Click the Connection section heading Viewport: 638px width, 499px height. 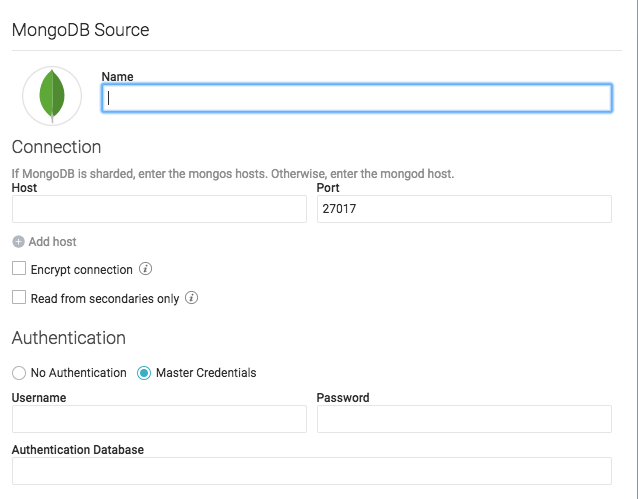coord(56,147)
